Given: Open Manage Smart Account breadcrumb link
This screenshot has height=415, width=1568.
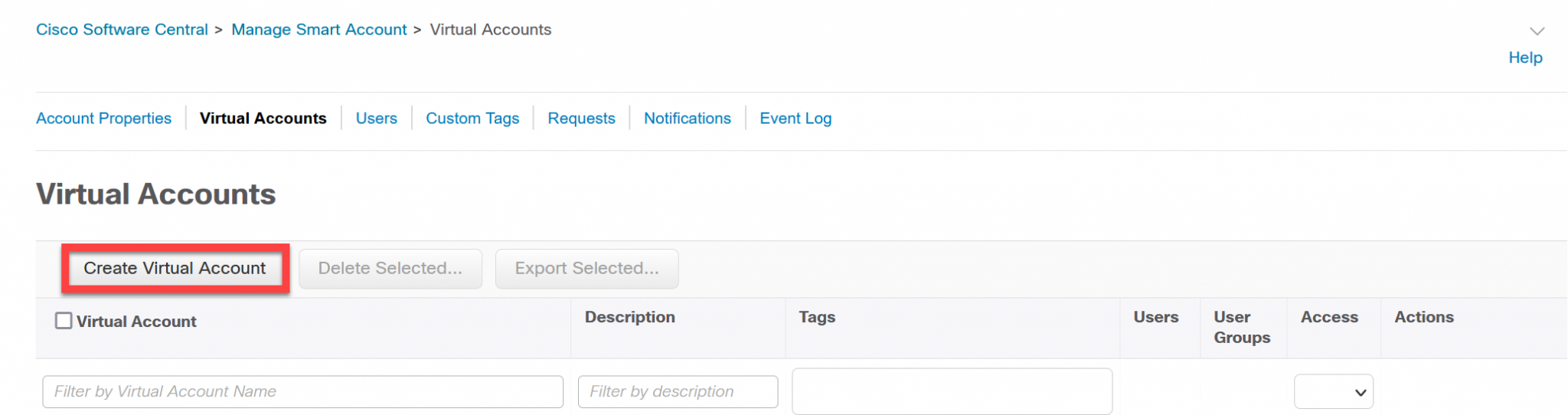Looking at the screenshot, I should 318,30.
